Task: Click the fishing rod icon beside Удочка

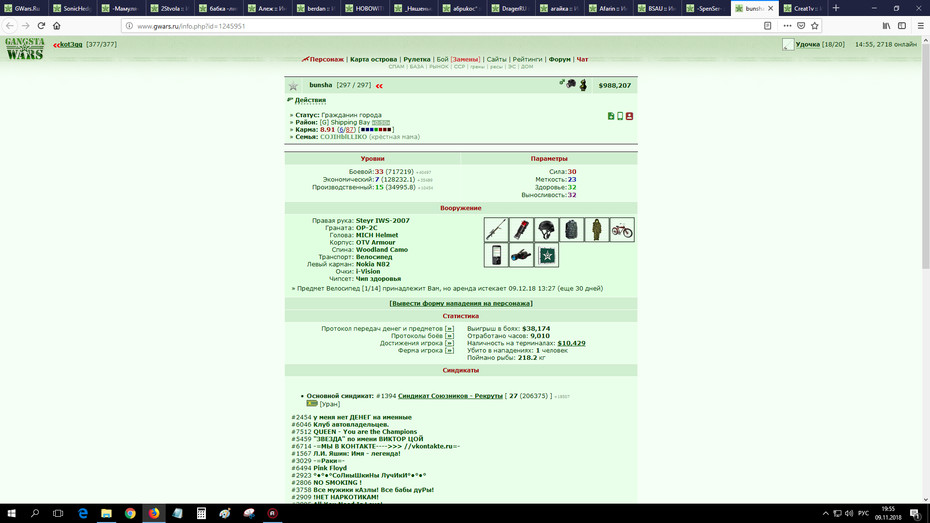Action: 788,44
